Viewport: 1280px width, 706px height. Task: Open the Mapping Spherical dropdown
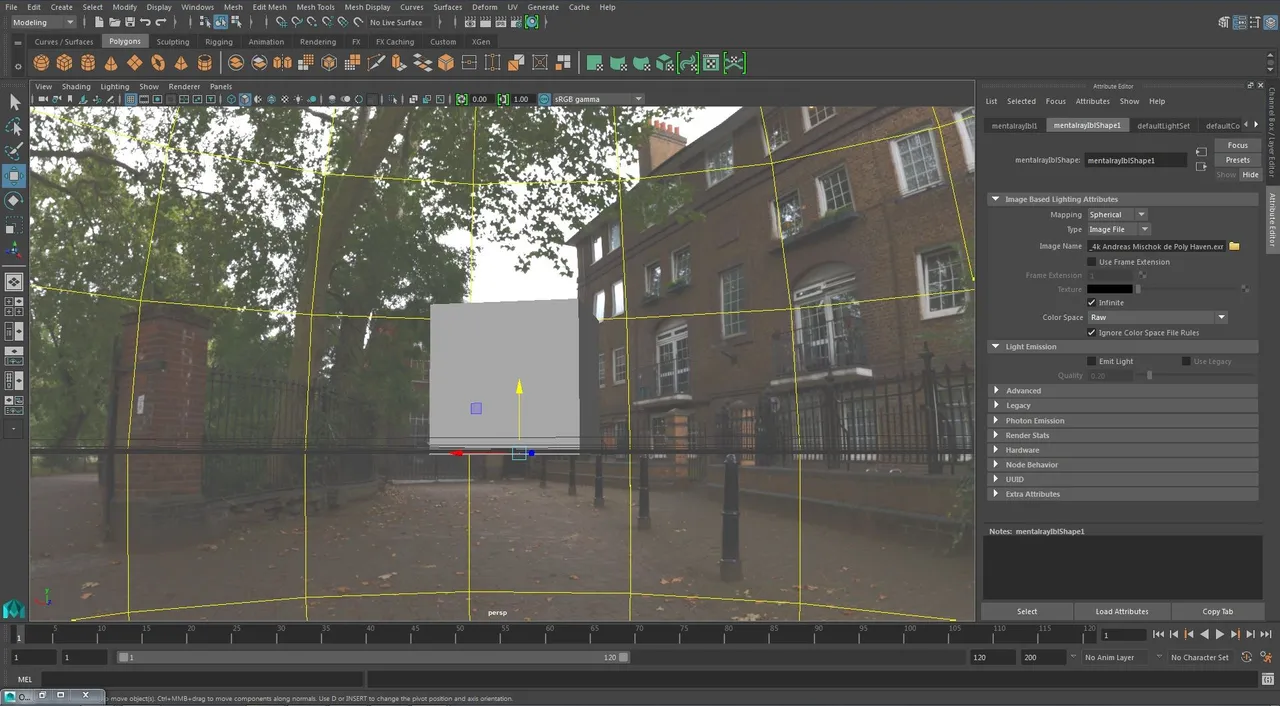(1118, 214)
